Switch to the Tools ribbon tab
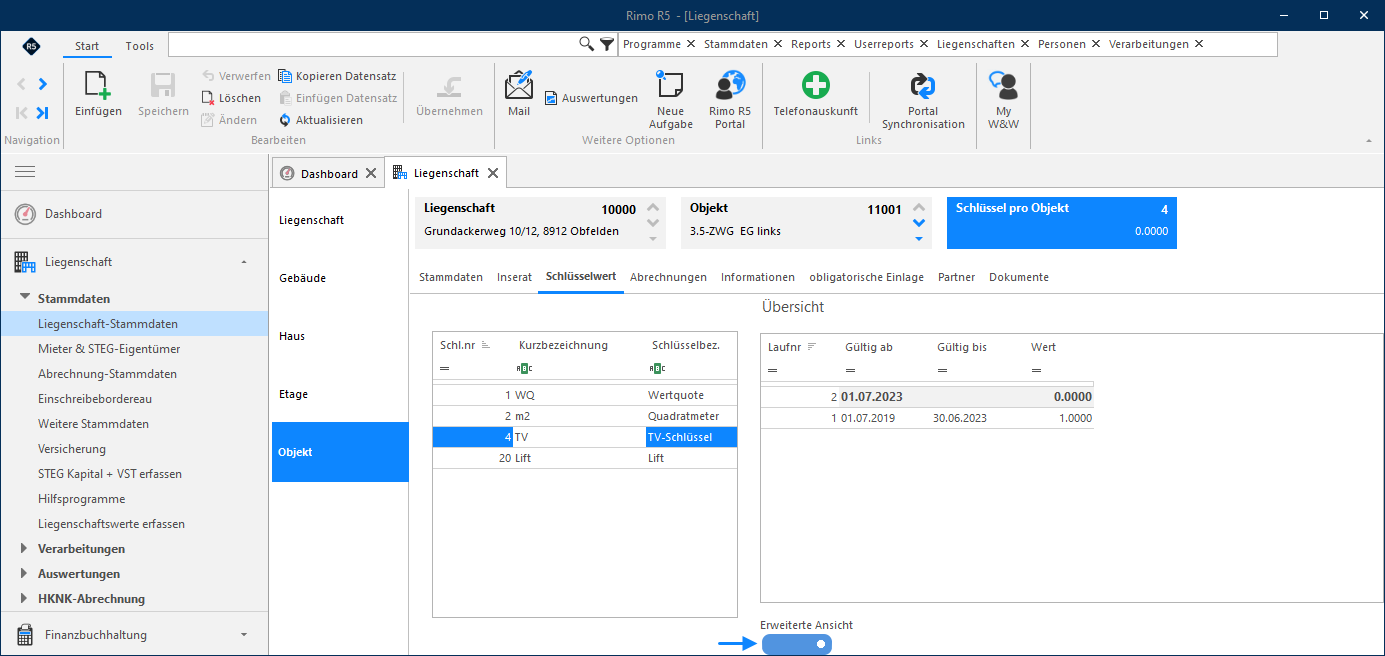This screenshot has width=1385, height=656. [x=140, y=46]
